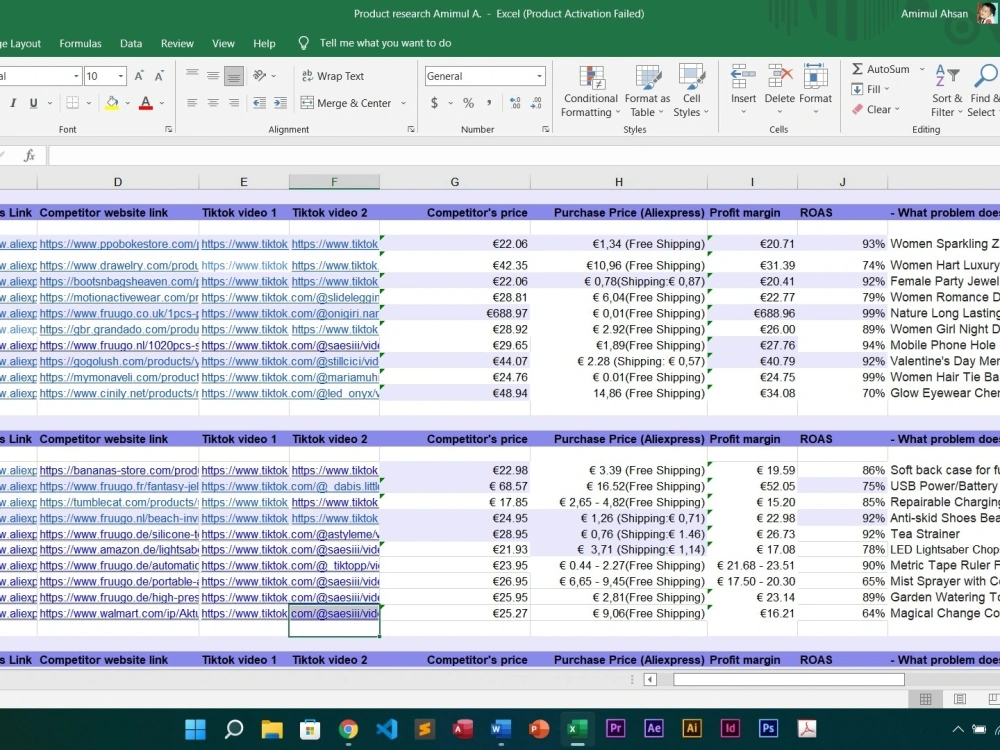1000x750 pixels.
Task: Align text to the right
Action: (234, 103)
